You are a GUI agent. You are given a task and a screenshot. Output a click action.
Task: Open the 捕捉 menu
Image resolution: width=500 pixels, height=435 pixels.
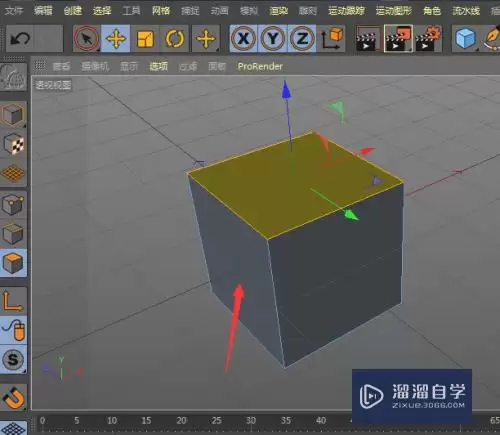(190, 11)
